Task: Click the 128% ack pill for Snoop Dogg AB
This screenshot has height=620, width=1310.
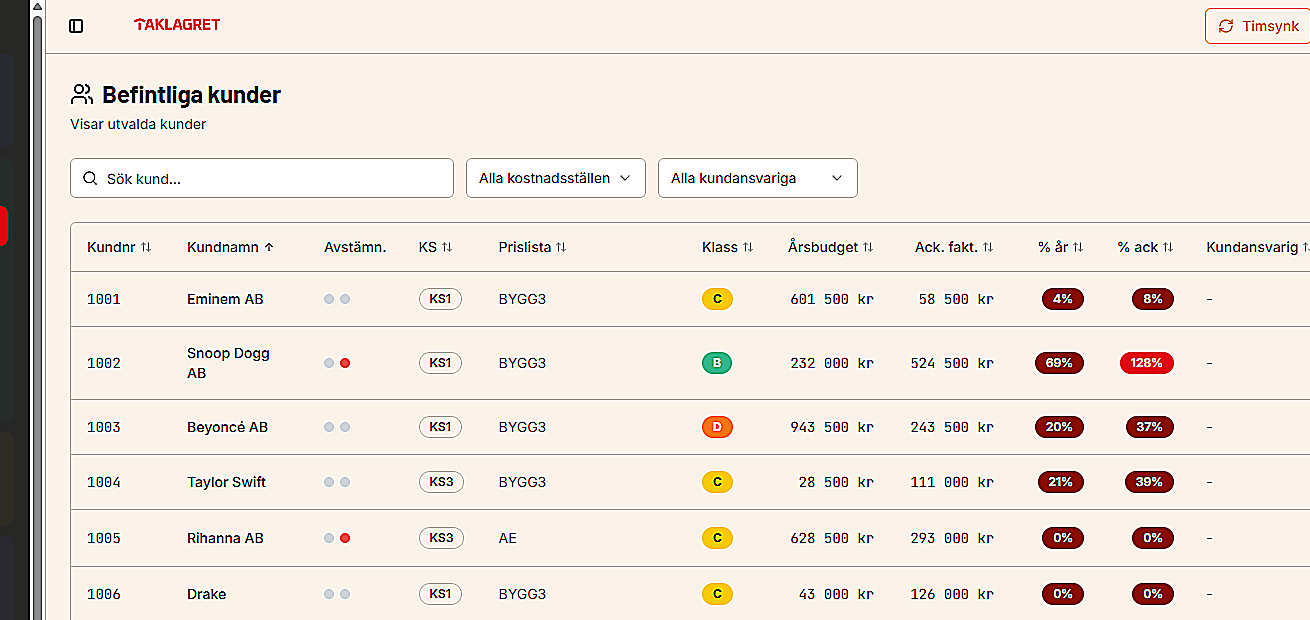Action: [1147, 363]
